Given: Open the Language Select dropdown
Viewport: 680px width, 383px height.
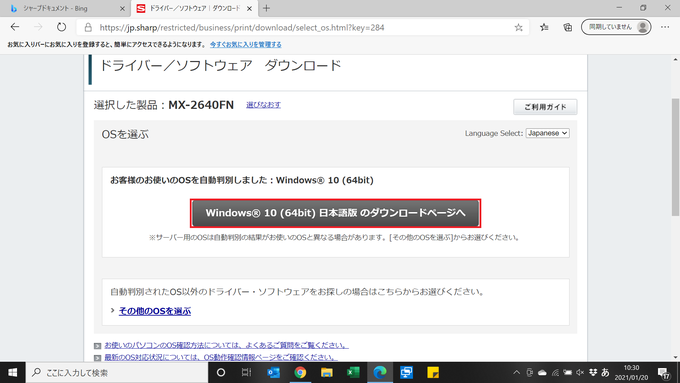Looking at the screenshot, I should coord(547,133).
